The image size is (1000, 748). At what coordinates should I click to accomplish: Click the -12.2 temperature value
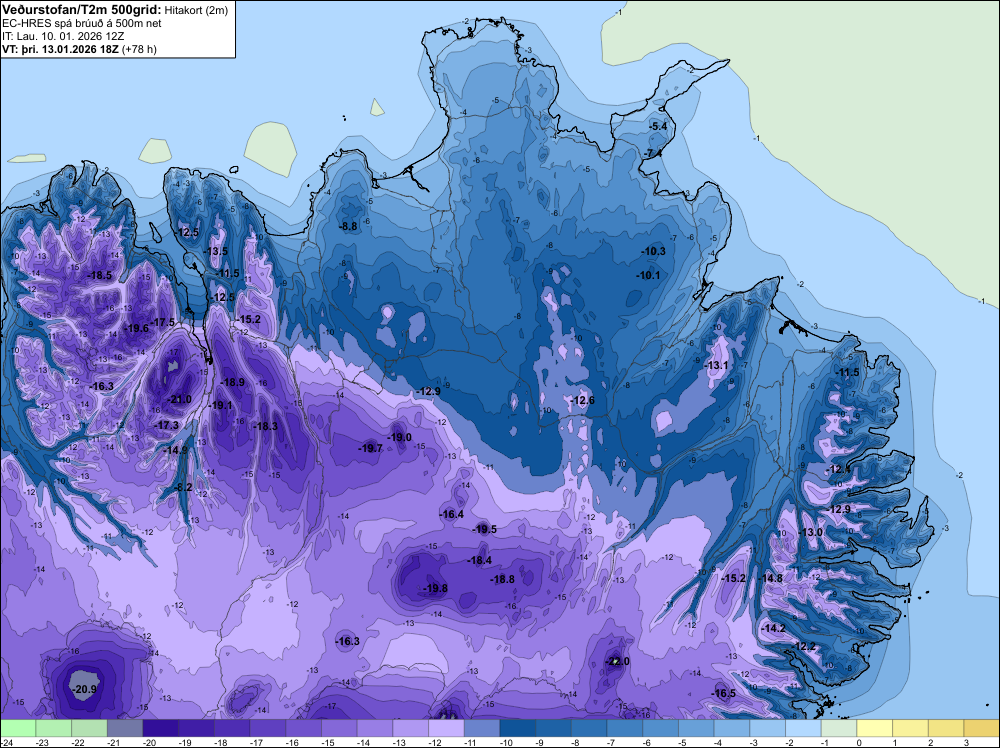804,646
